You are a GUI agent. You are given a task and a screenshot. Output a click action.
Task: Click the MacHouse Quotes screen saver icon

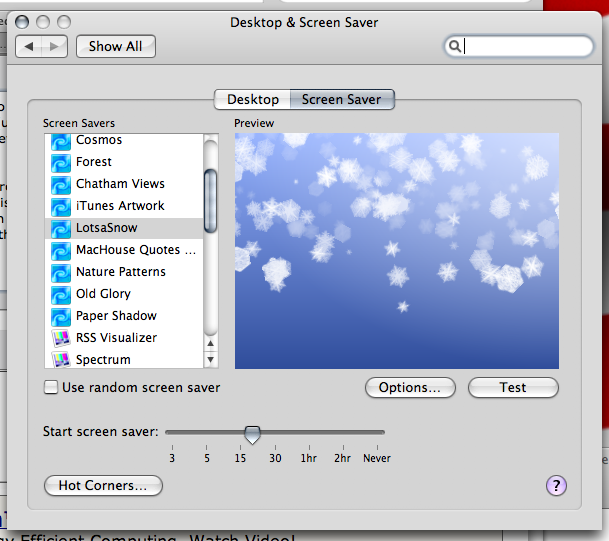pyautogui.click(x=61, y=251)
